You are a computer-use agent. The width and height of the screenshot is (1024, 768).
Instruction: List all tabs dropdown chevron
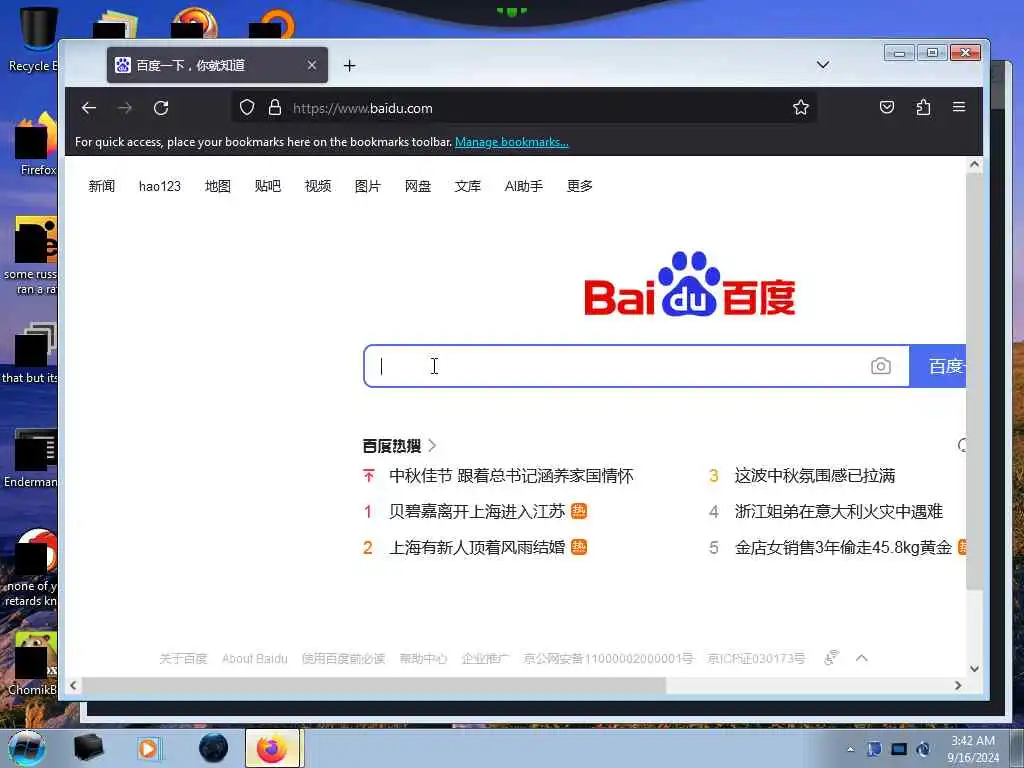(823, 65)
